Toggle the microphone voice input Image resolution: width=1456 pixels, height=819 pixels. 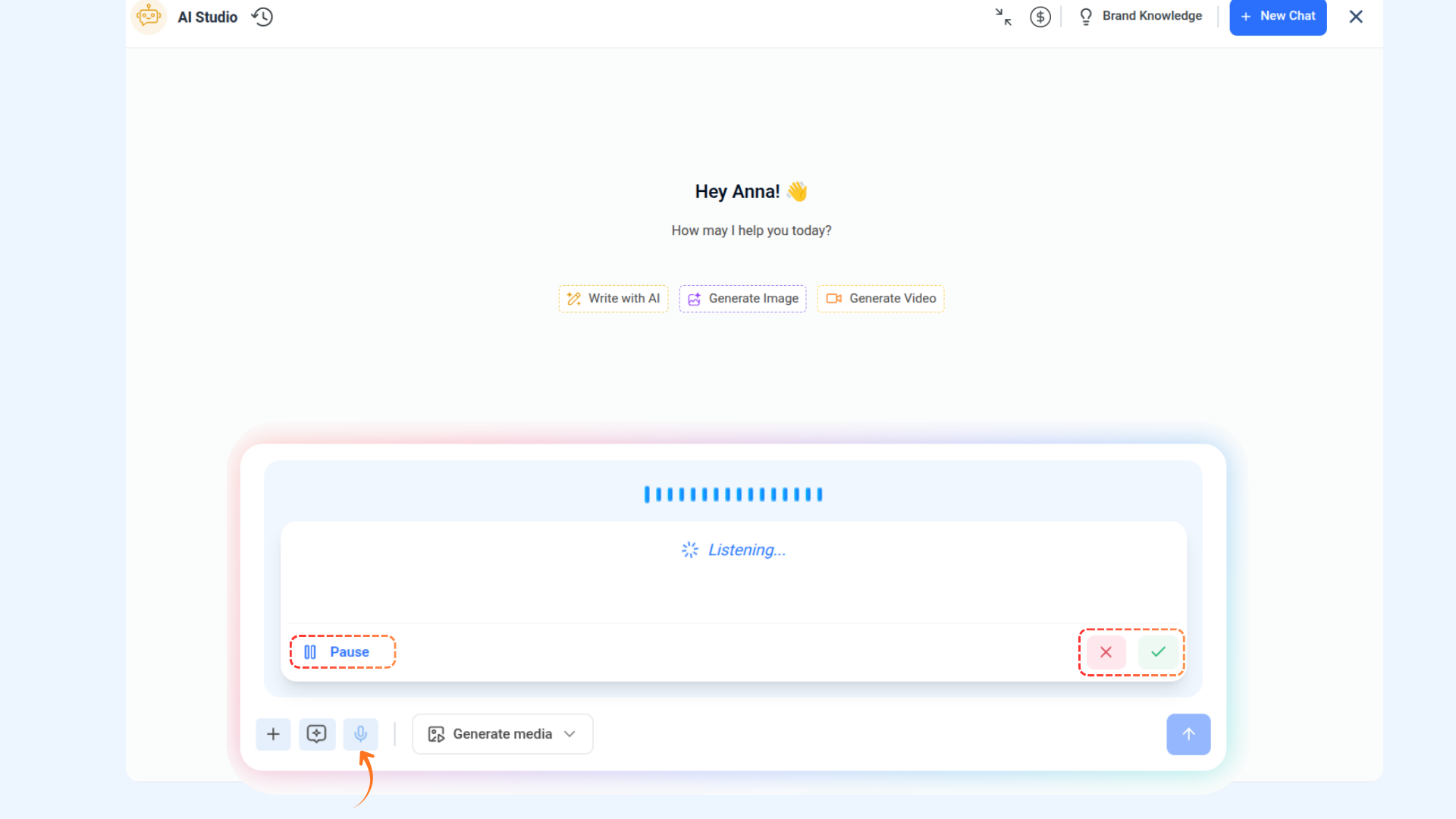361,734
